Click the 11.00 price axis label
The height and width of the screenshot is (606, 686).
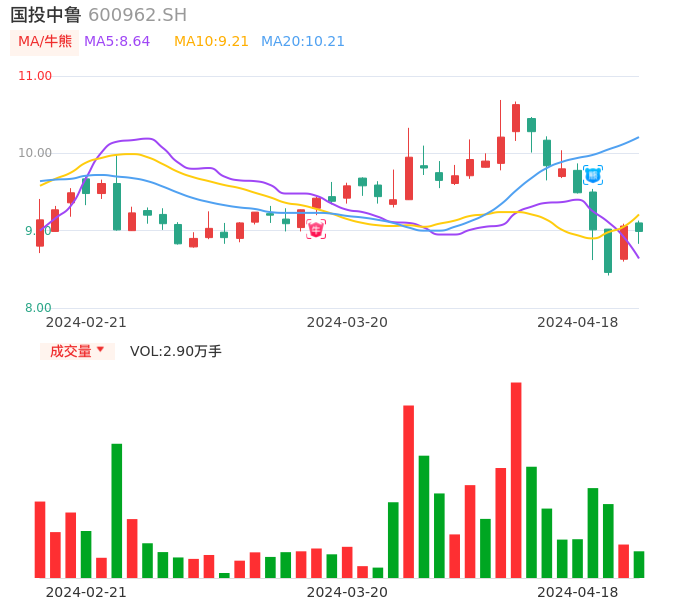pos(35,76)
